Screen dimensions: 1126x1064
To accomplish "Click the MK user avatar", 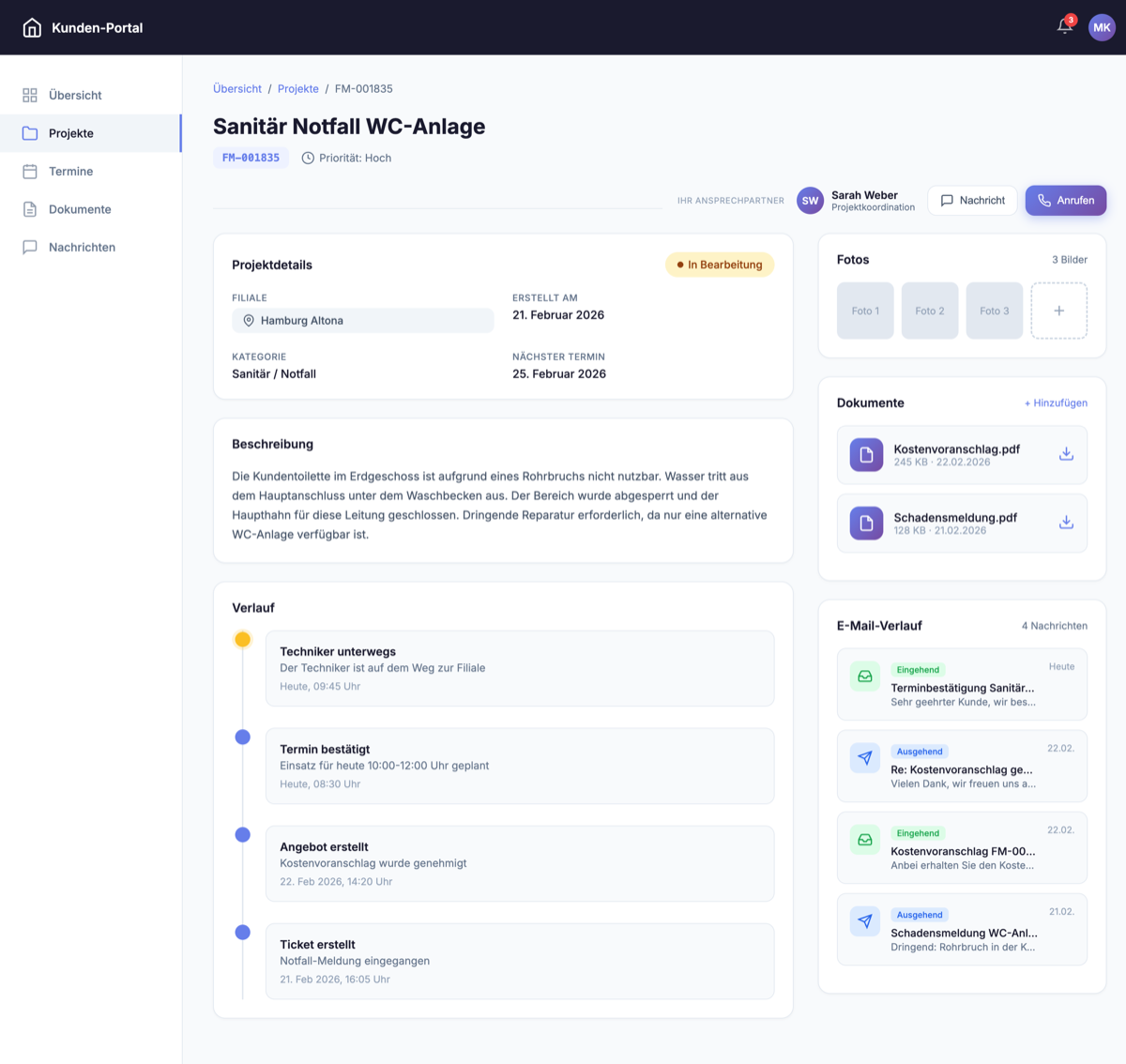I will coord(1102,27).
